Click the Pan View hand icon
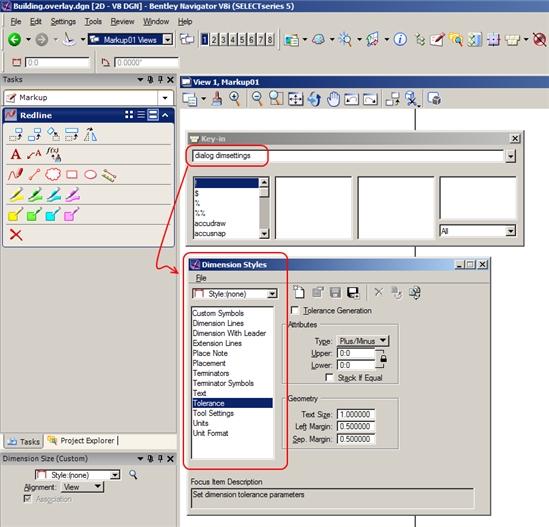 [x=333, y=99]
